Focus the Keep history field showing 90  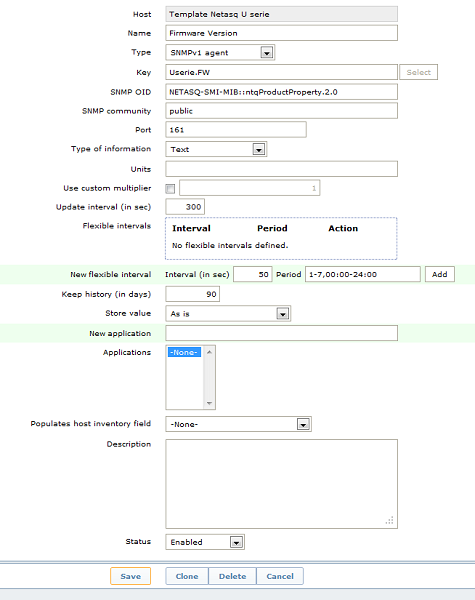click(193, 294)
